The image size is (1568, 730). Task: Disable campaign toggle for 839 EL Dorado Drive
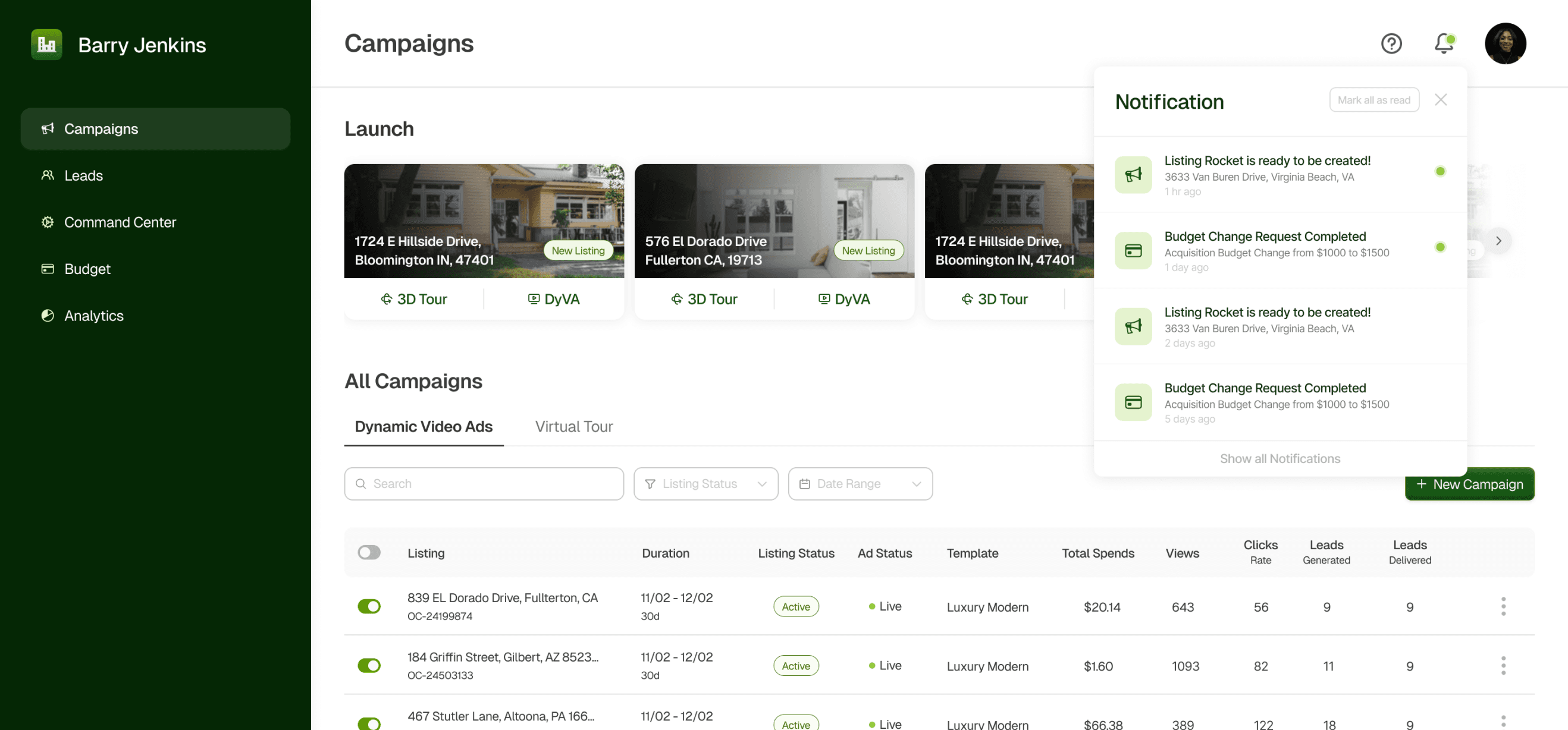pyautogui.click(x=369, y=606)
